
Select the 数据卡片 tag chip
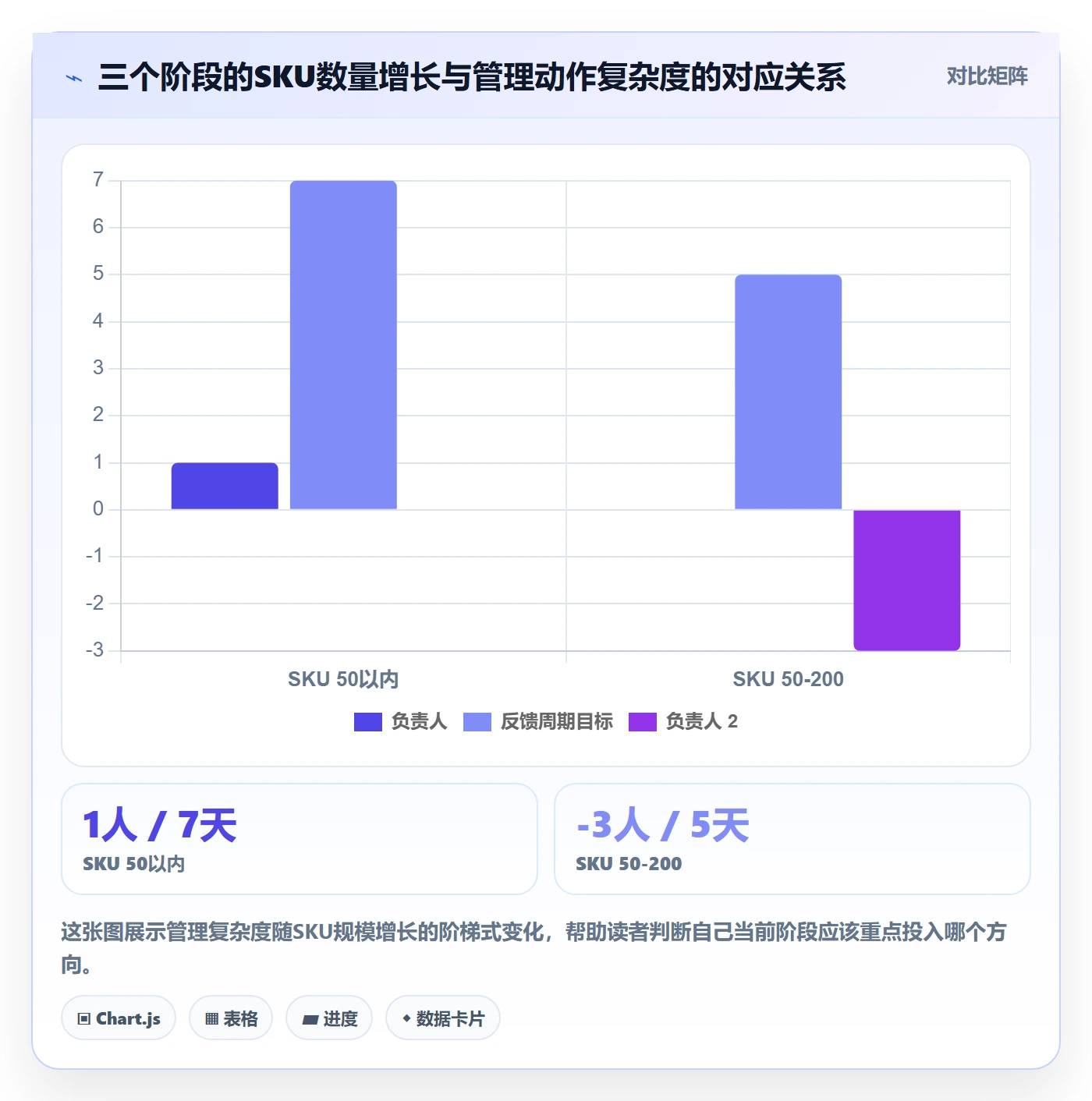pos(443,1018)
